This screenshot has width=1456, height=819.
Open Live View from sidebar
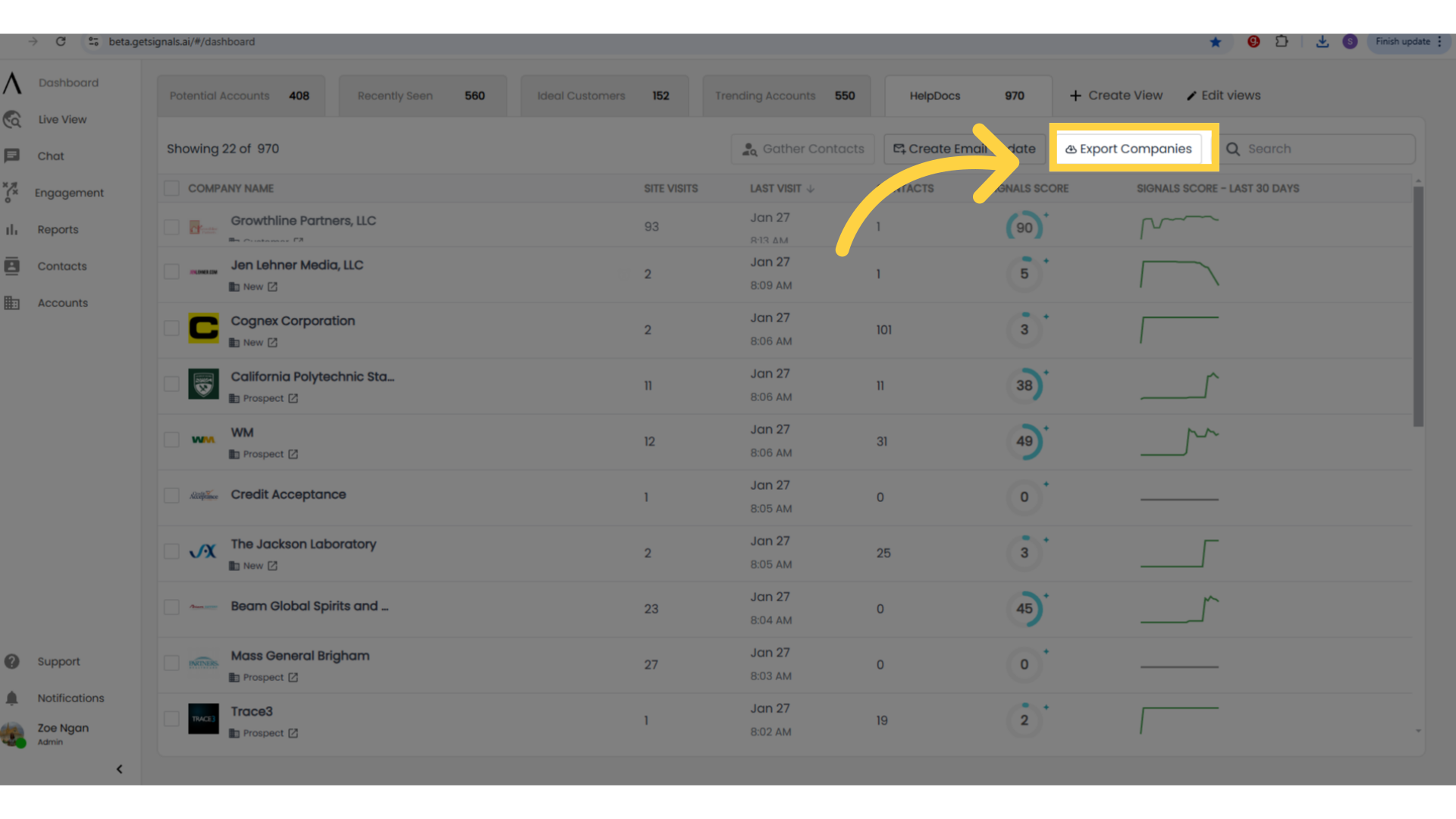tap(62, 119)
